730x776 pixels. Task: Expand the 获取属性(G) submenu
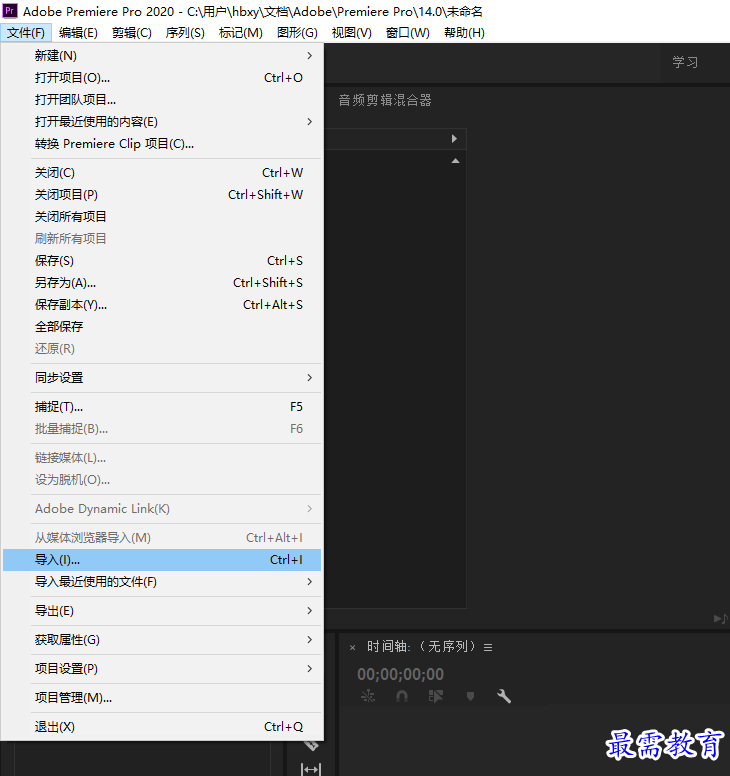point(162,640)
